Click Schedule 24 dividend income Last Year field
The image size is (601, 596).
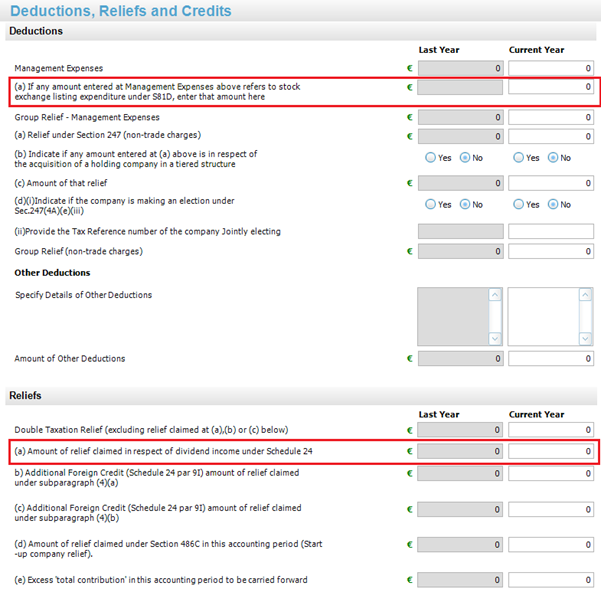[460, 451]
